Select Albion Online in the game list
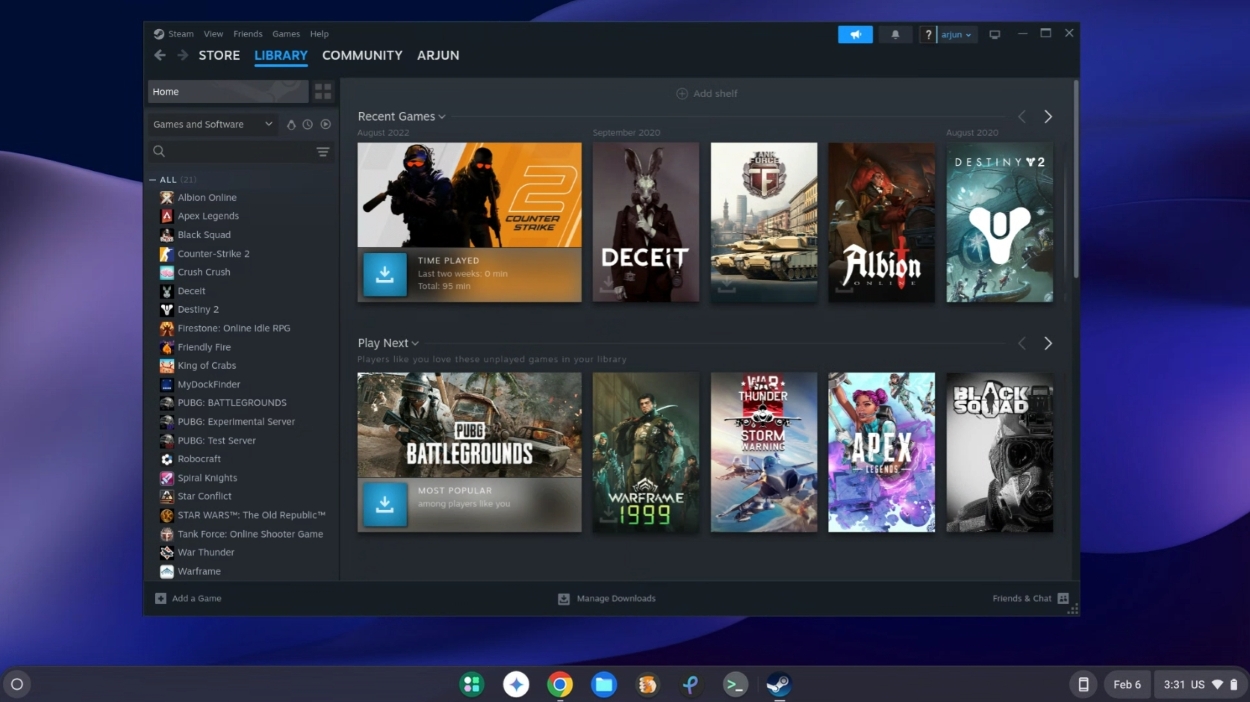1250x702 pixels. [x=207, y=198]
